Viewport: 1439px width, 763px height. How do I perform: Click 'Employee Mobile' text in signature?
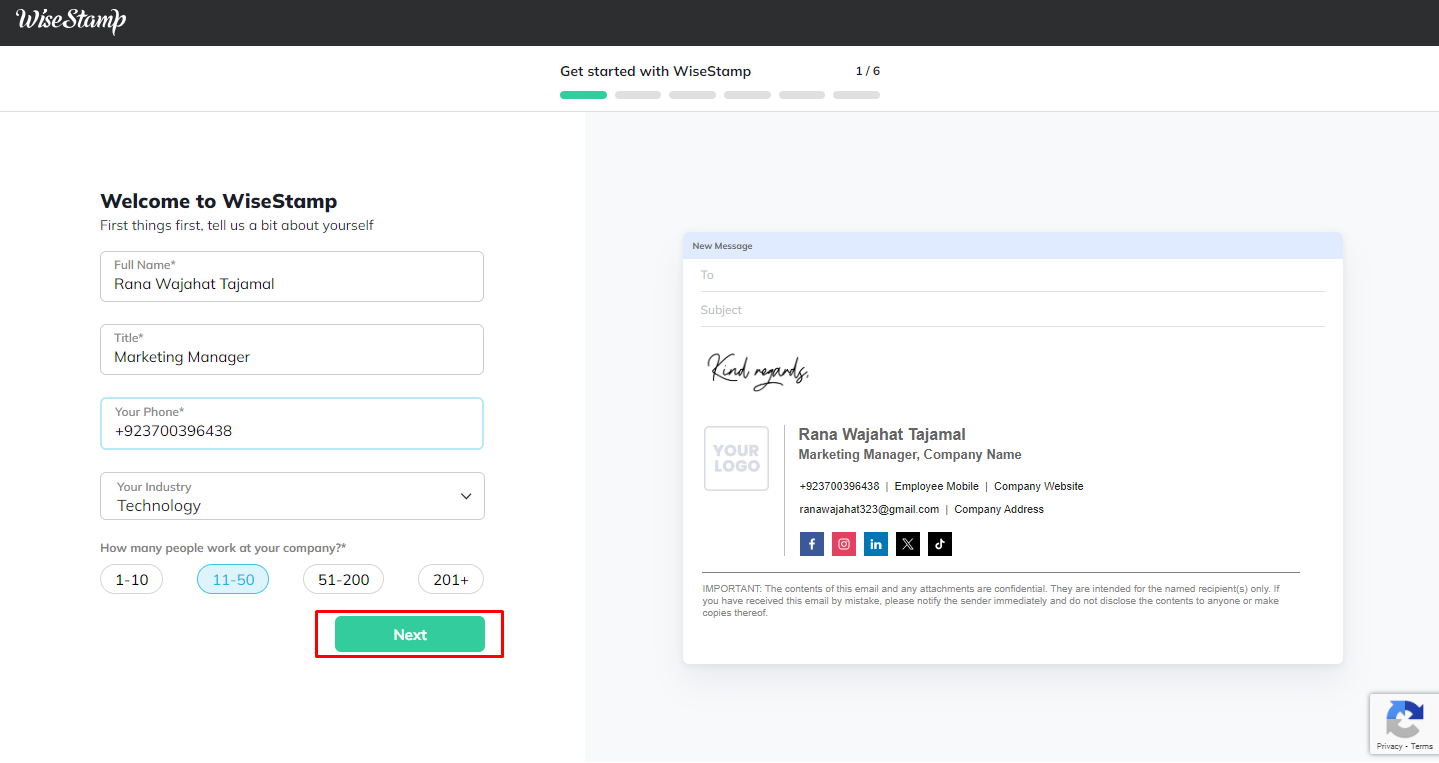(x=937, y=486)
